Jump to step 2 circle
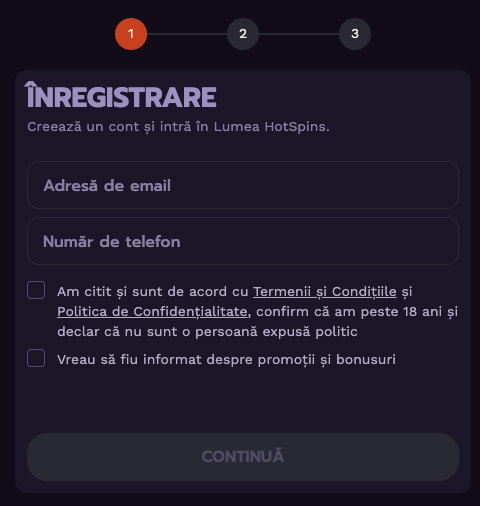This screenshot has width=480, height=506. (x=243, y=34)
